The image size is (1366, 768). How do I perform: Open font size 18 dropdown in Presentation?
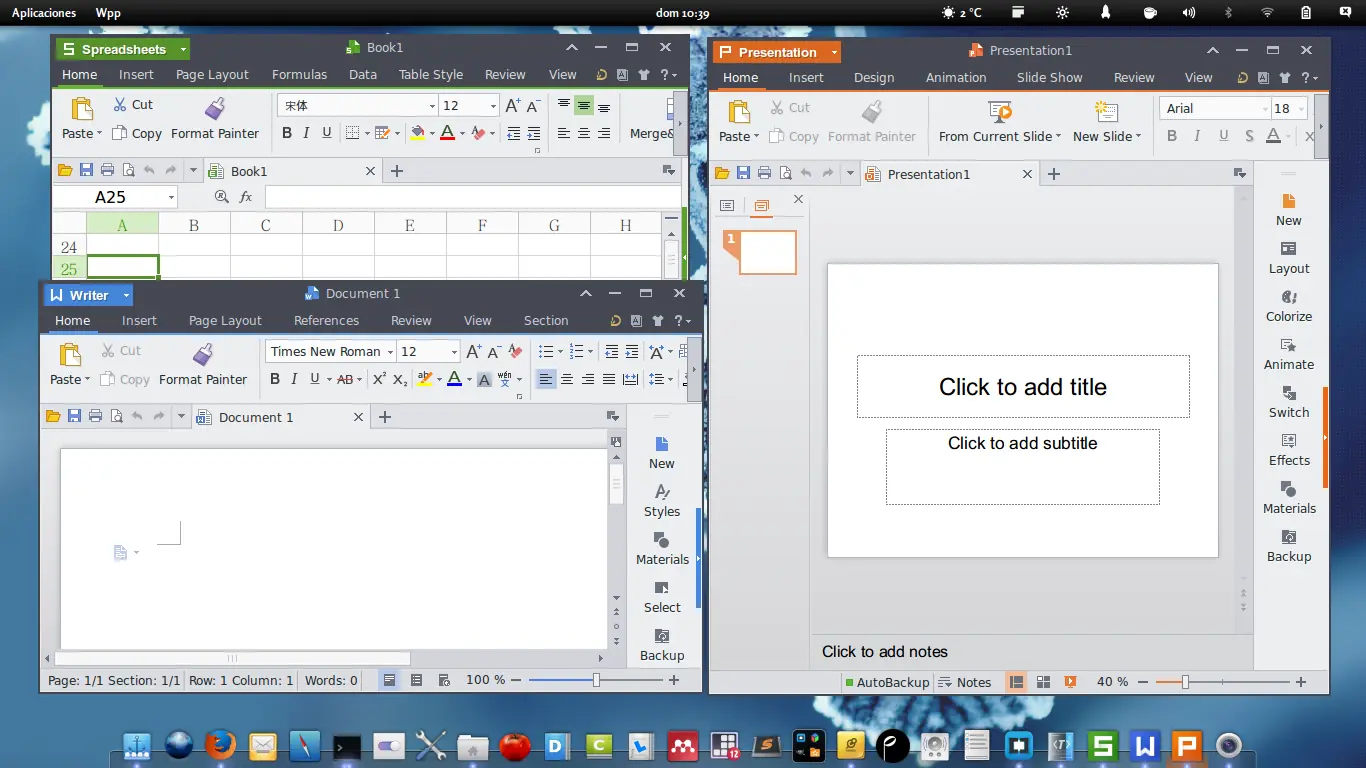tap(1301, 109)
